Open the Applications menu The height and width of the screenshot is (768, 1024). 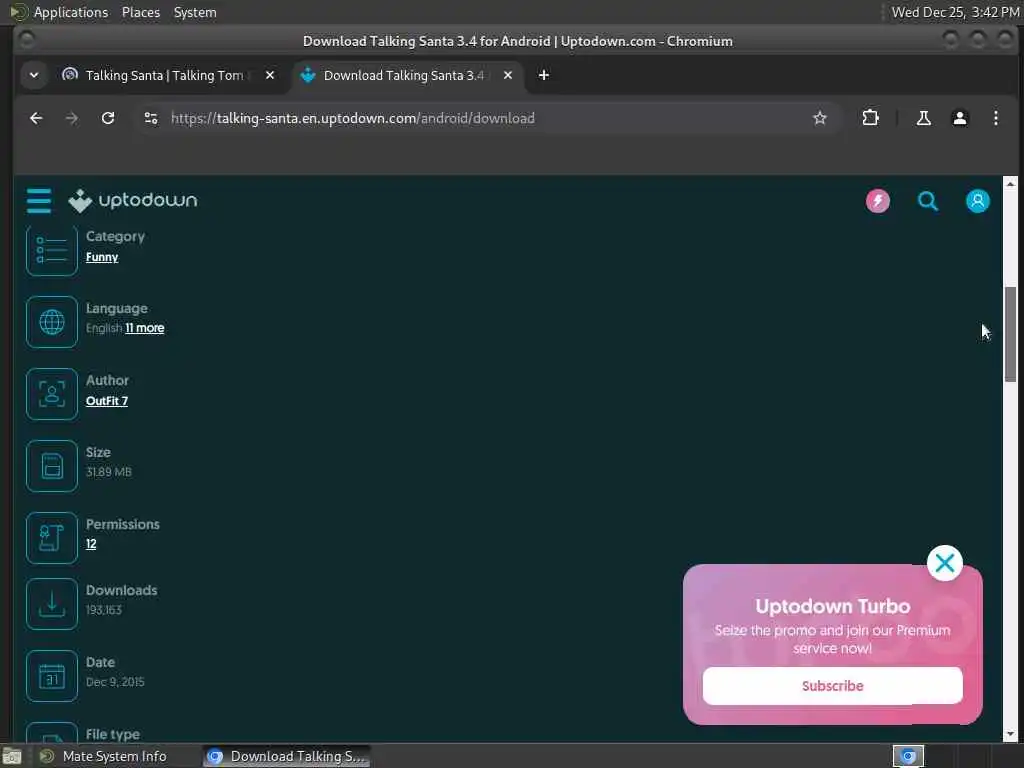[71, 12]
